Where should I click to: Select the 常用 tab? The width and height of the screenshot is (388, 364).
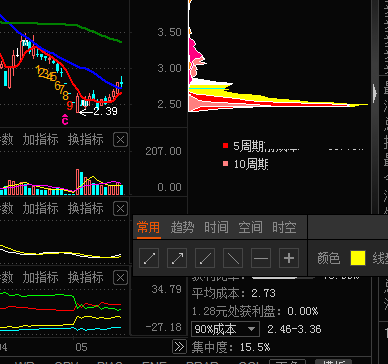click(149, 228)
